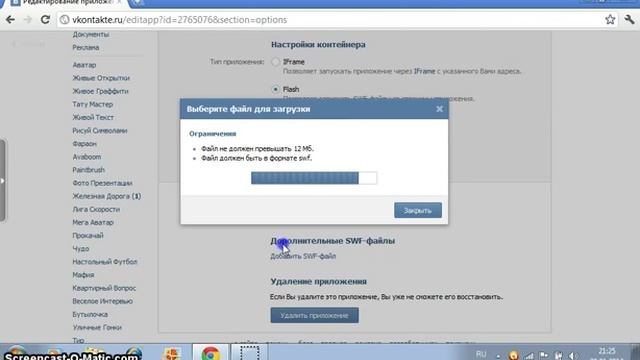Open the Бутылочка app link
The image size is (640, 360).
pyautogui.click(x=90, y=314)
